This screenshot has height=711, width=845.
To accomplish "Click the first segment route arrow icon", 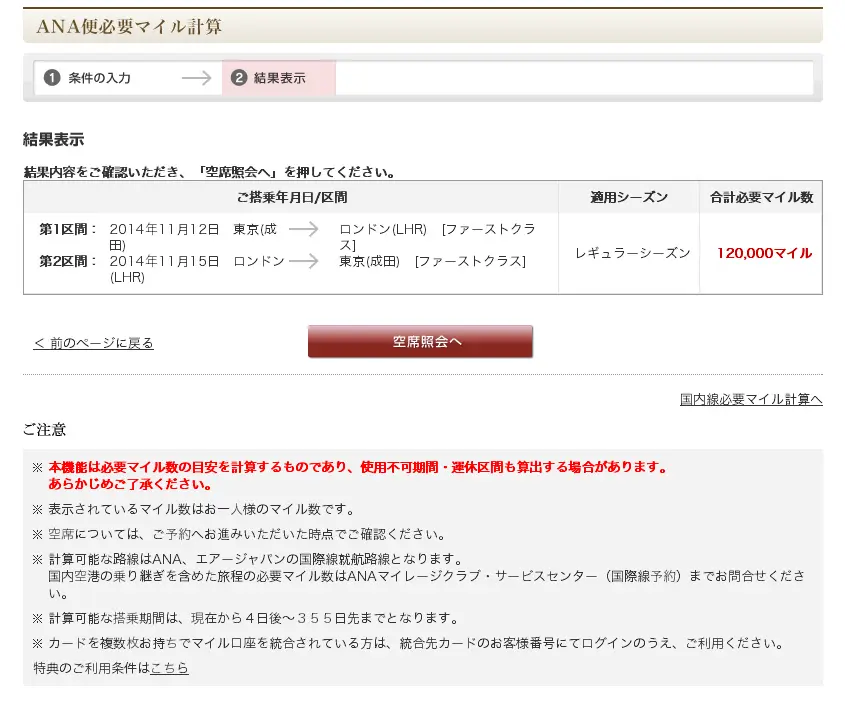I will point(303,229).
